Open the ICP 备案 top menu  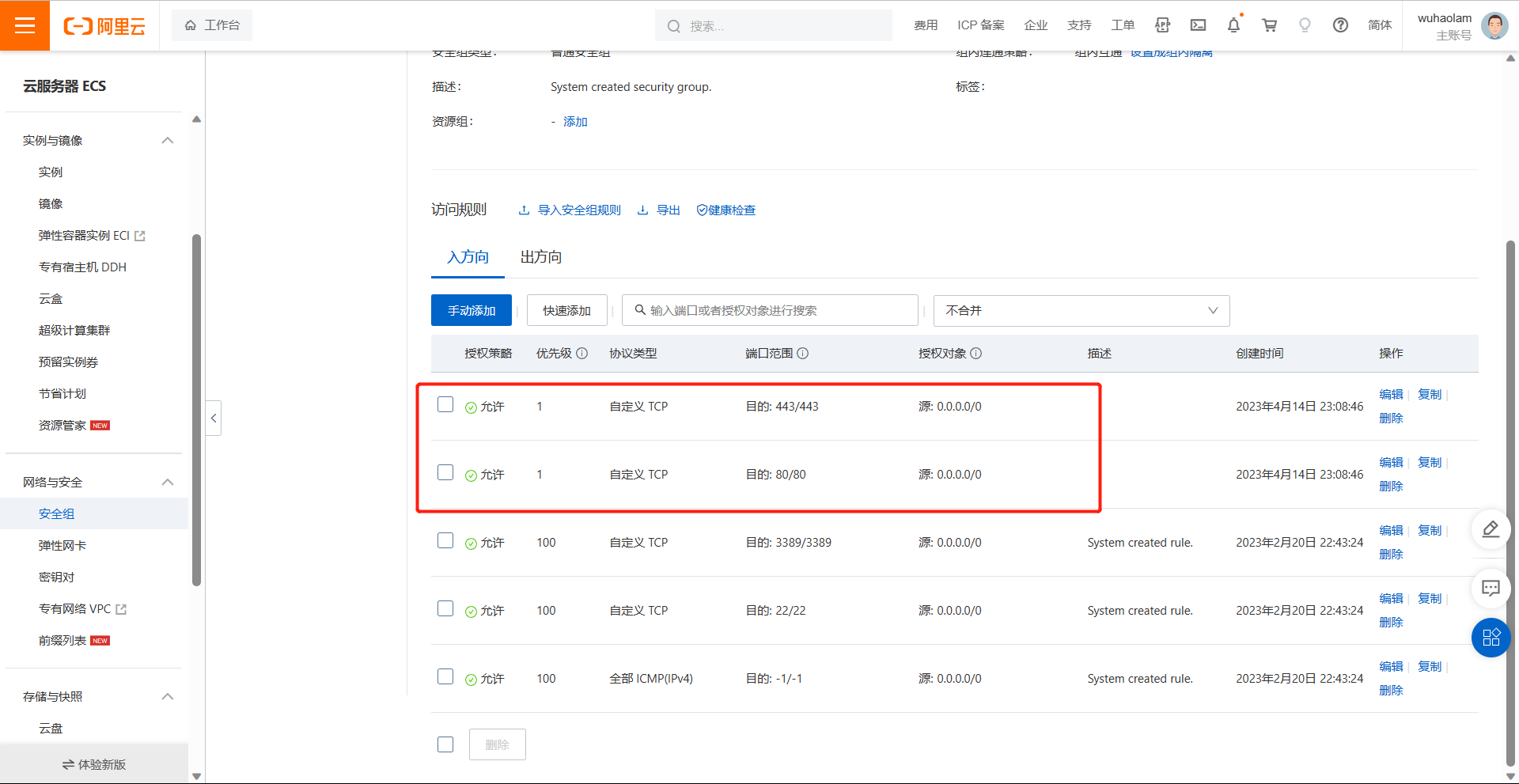click(980, 25)
